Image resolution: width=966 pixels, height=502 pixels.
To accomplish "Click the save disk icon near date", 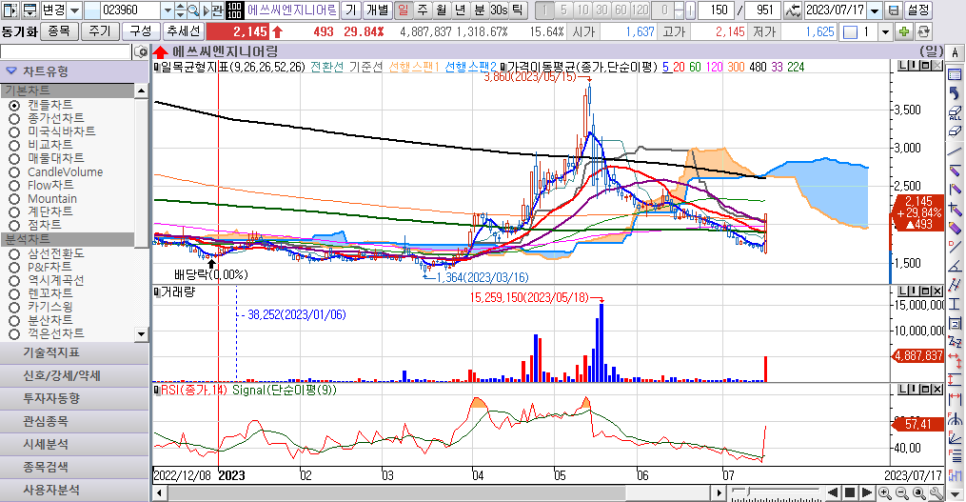I will pos(893,10).
